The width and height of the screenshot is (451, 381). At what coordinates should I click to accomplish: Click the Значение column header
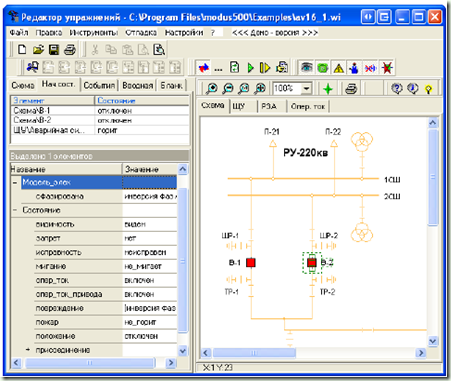pos(150,169)
